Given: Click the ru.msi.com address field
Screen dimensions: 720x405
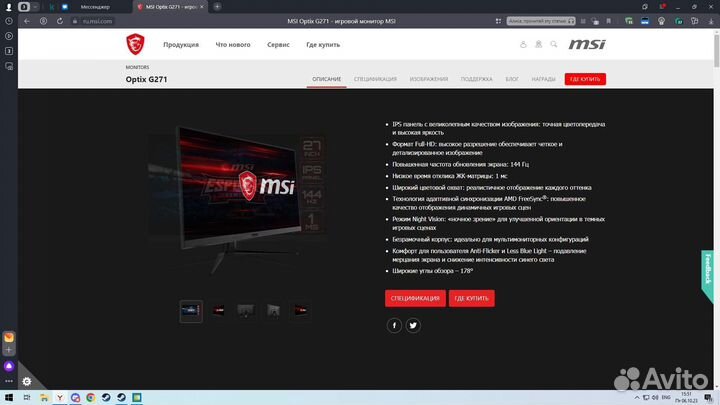Looking at the screenshot, I should [97, 21].
